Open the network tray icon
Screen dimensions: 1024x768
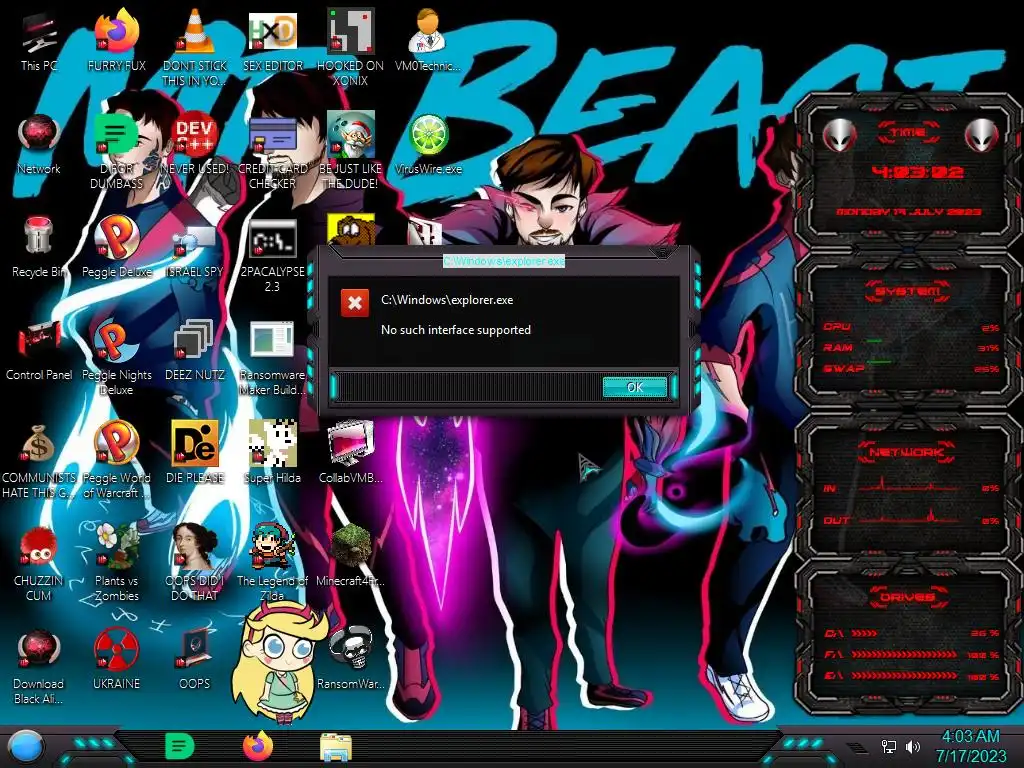[x=889, y=746]
